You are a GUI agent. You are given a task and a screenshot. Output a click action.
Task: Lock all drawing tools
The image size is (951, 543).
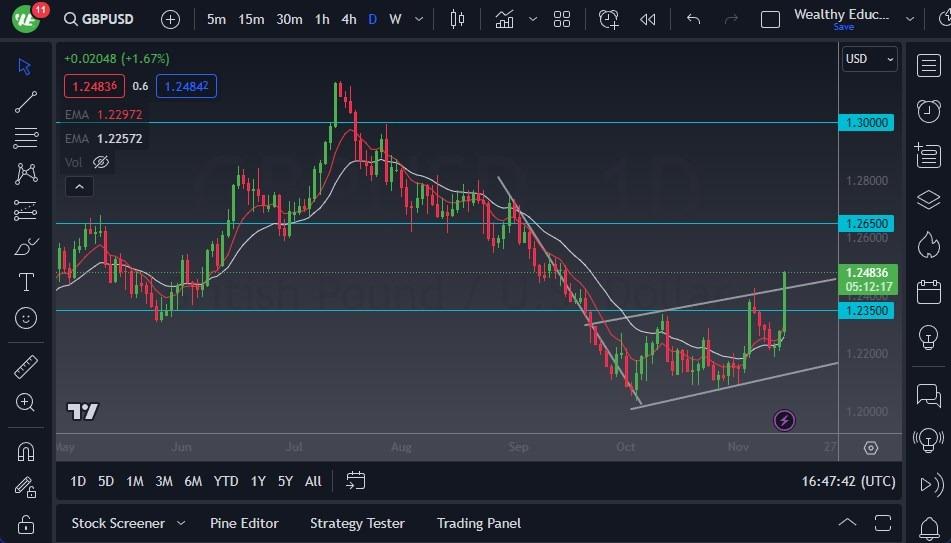(25, 524)
